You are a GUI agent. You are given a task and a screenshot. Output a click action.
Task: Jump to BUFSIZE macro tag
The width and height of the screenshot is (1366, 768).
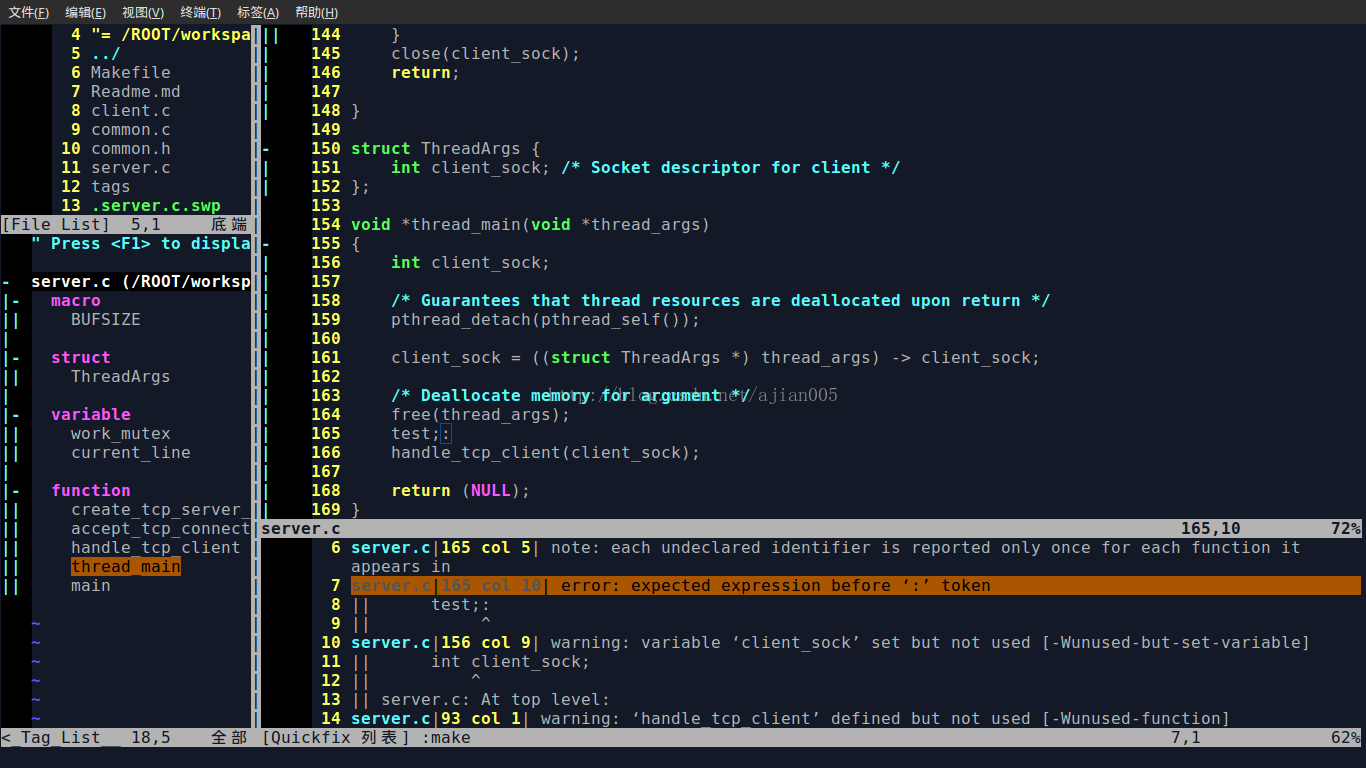coord(106,320)
